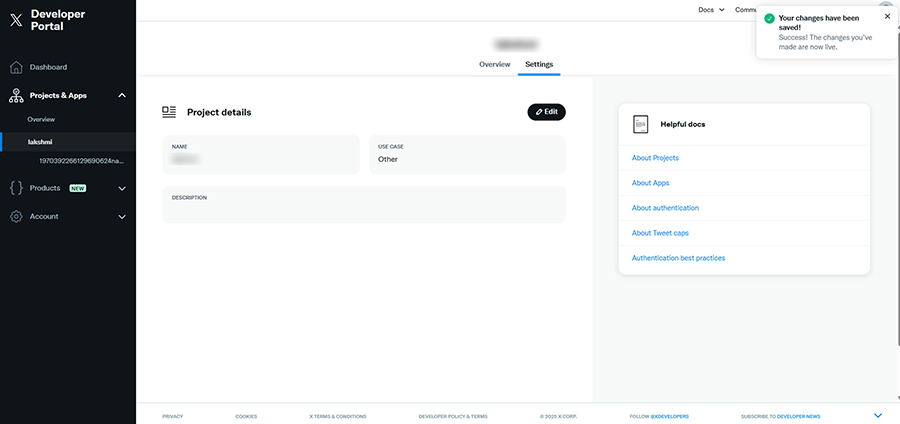Open Developer Policy & Terms link
Screen dimensions: 900x424
tap(453, 417)
